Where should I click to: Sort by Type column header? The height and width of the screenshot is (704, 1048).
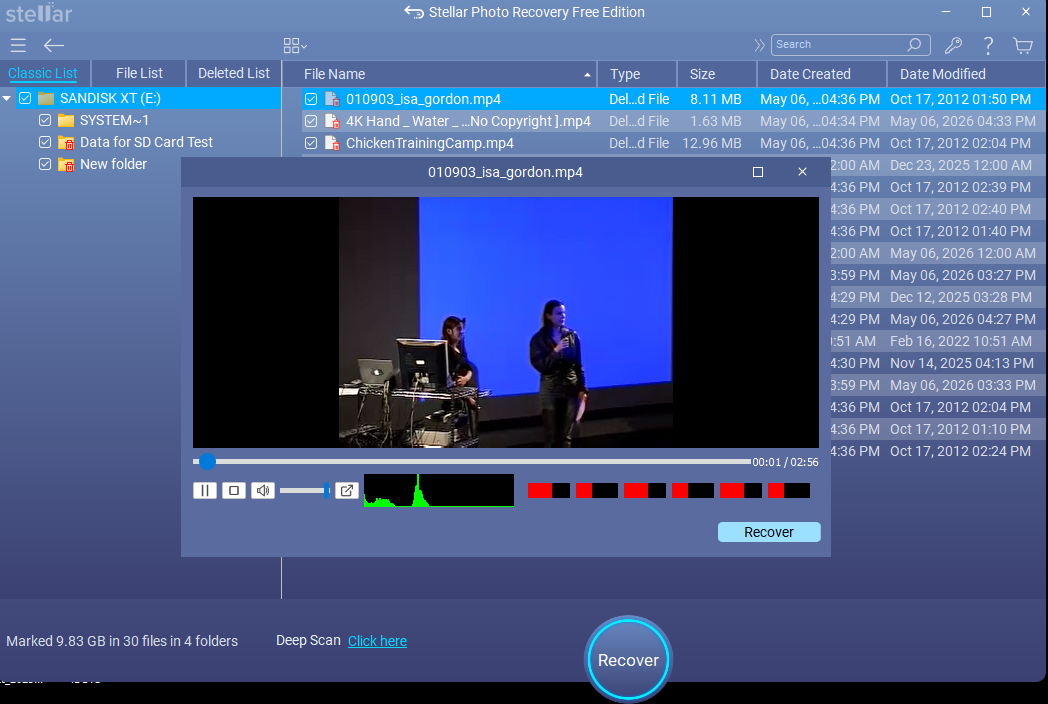coord(637,74)
